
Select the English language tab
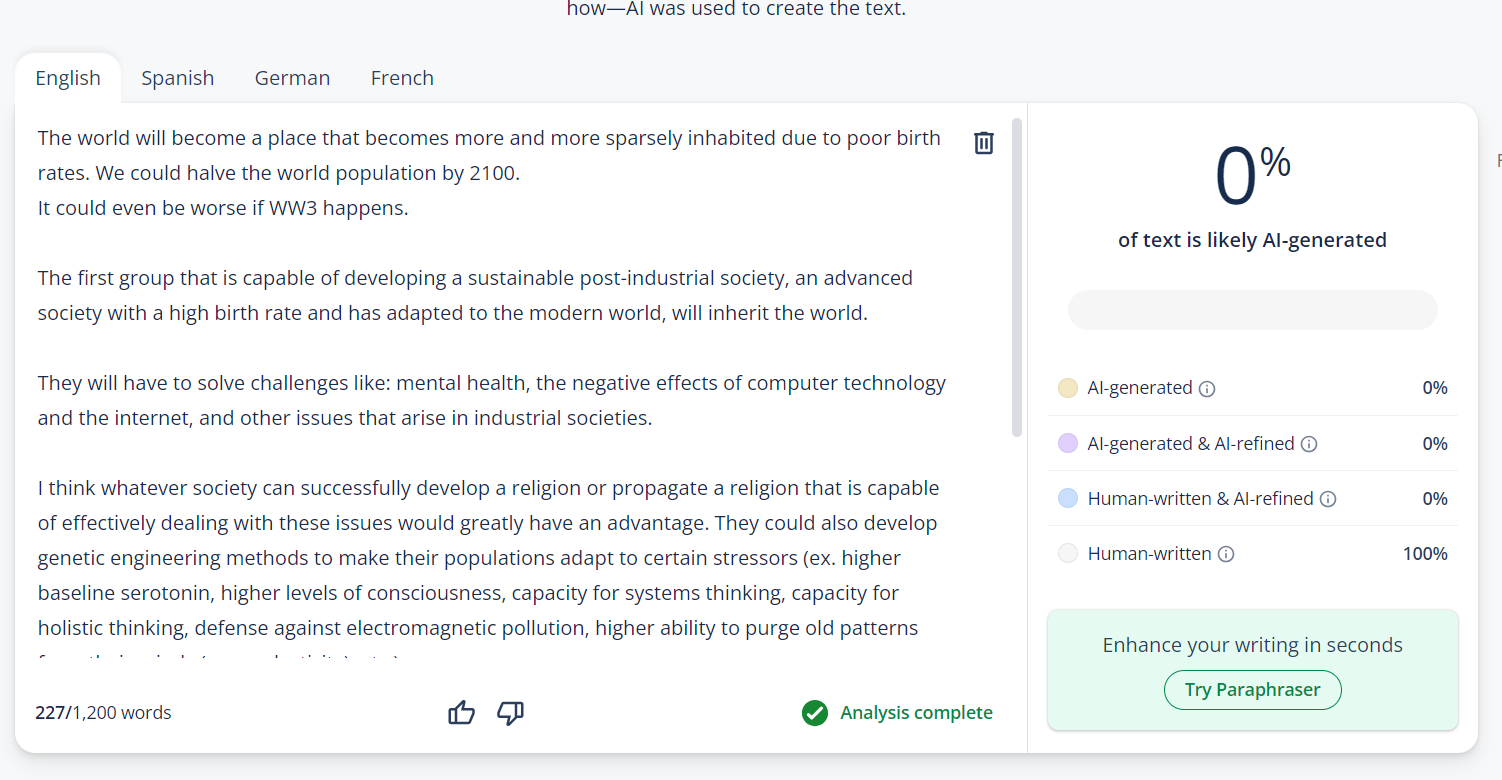point(68,78)
